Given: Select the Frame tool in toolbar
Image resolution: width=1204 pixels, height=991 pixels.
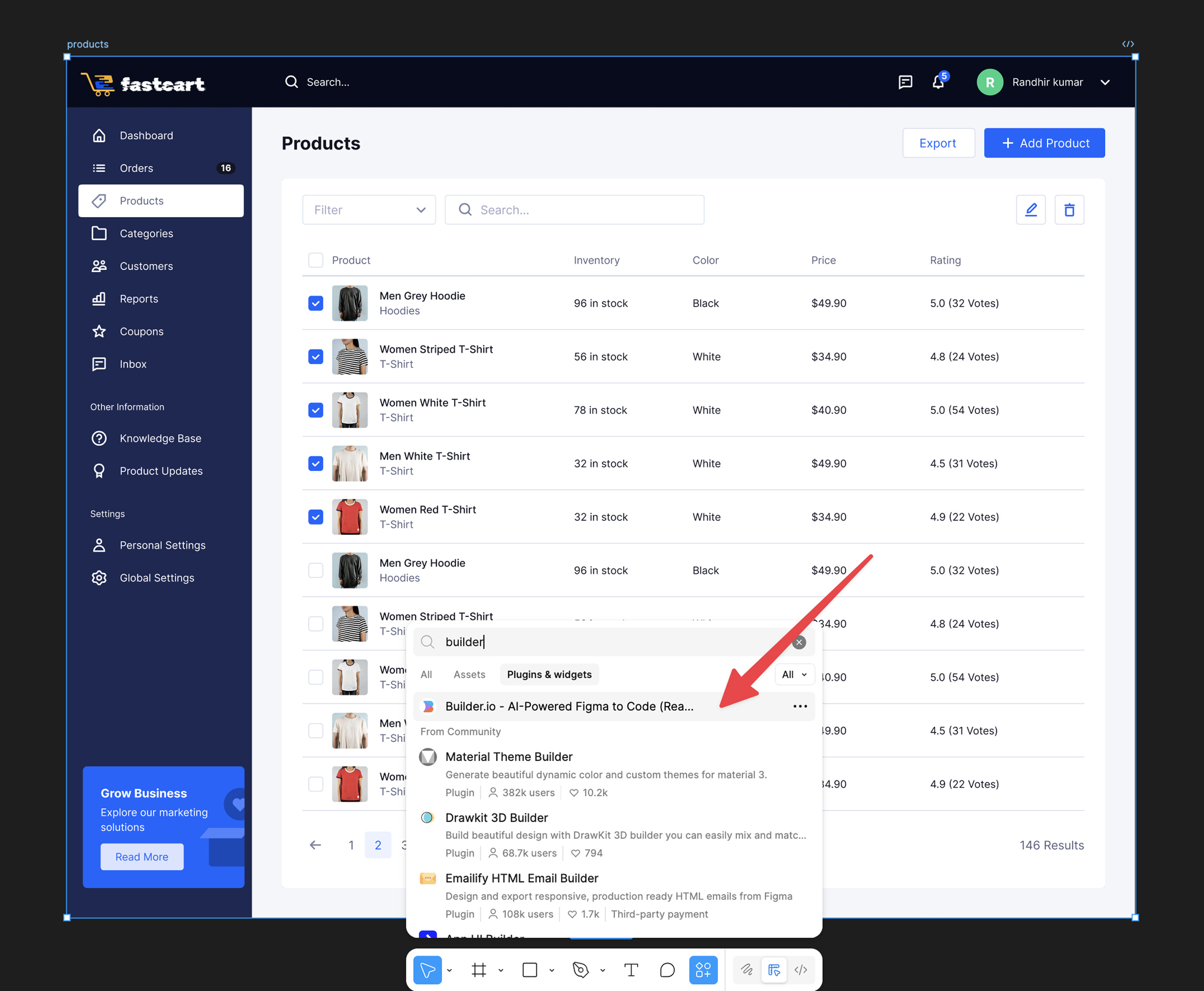Looking at the screenshot, I should click(x=479, y=970).
